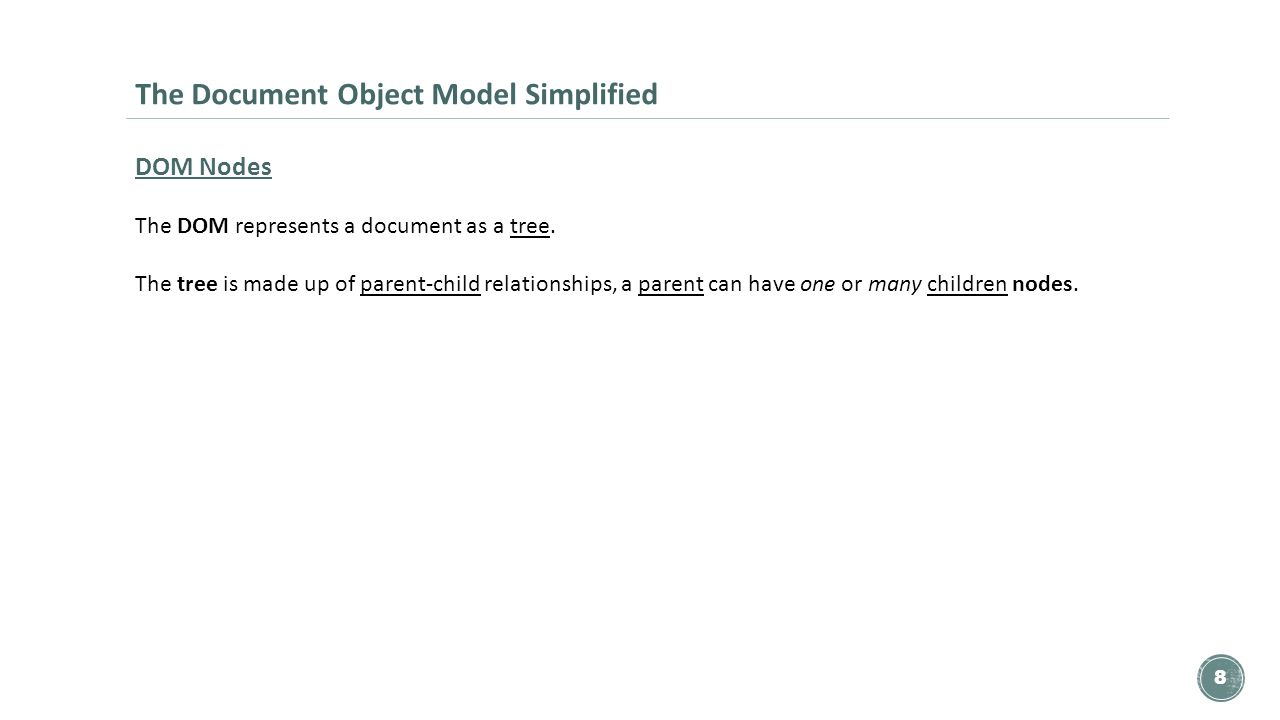Click the slide title The Document Object Model Simplified
1280x720 pixels.
pyautogui.click(x=396, y=94)
